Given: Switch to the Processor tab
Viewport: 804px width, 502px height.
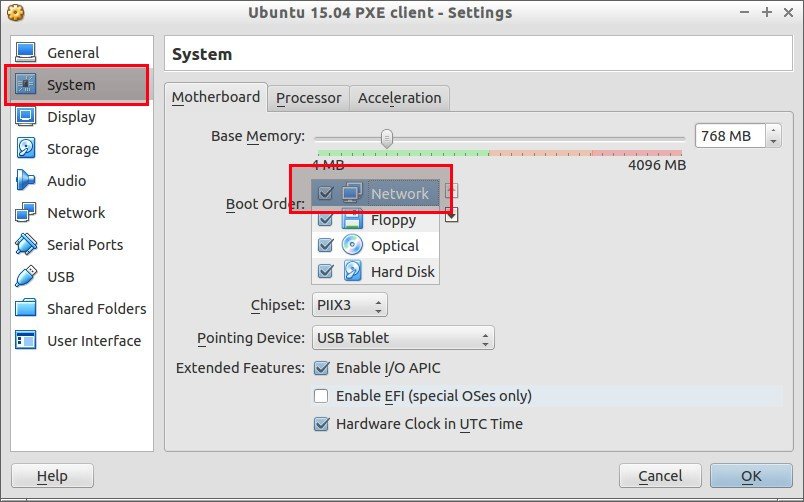Looking at the screenshot, I should coord(308,98).
